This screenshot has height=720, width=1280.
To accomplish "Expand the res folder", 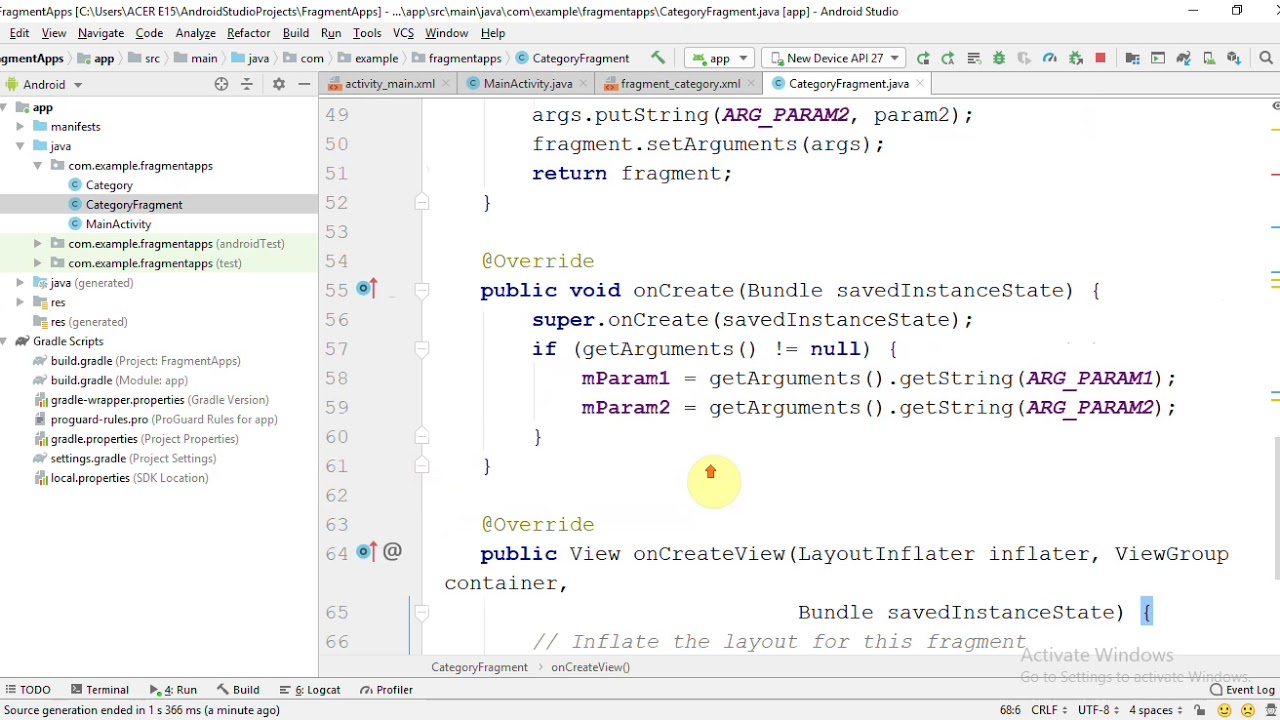I will 20,302.
